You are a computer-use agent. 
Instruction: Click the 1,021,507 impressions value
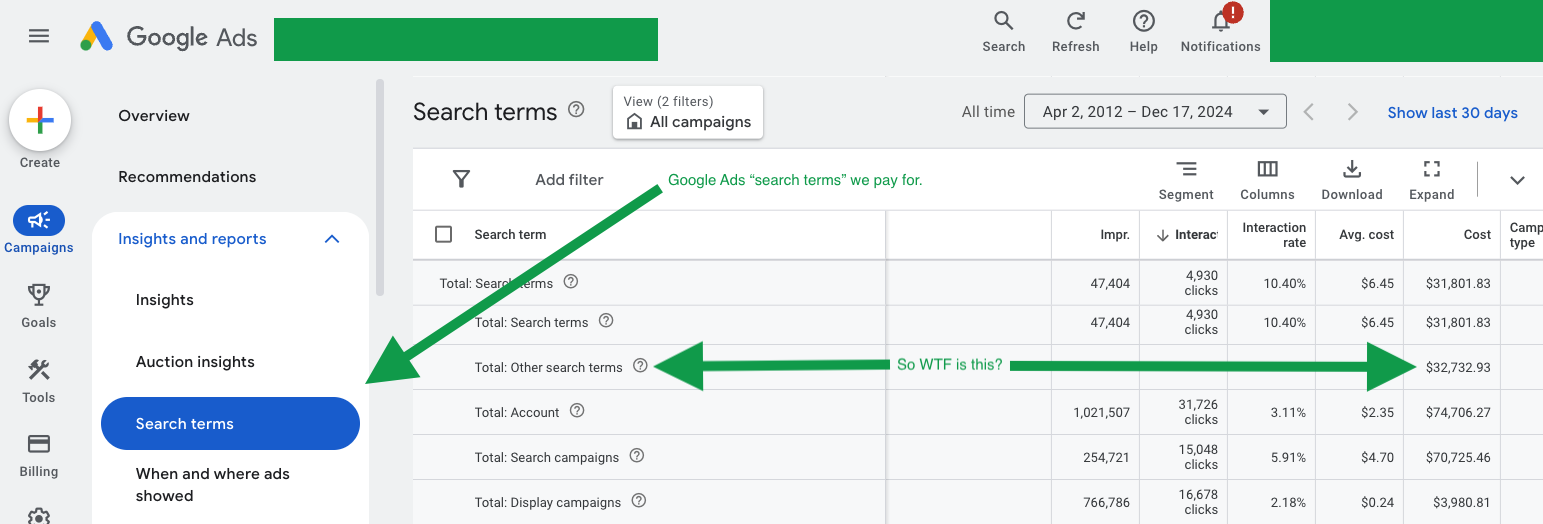(x=1100, y=412)
